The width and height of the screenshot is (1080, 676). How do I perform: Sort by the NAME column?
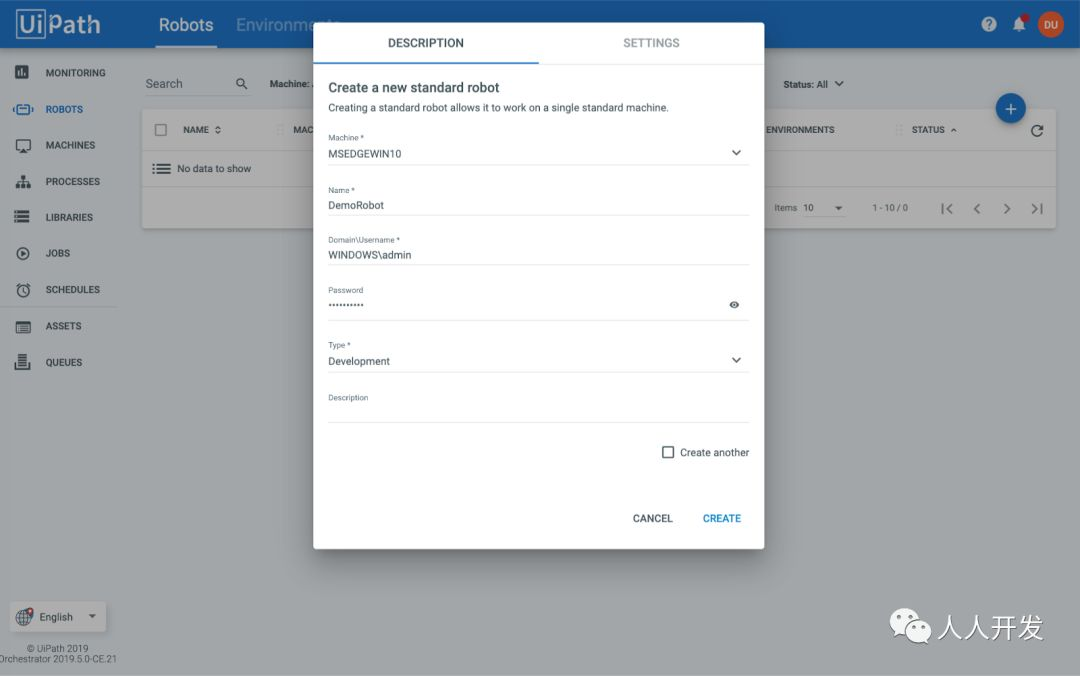coord(202,130)
